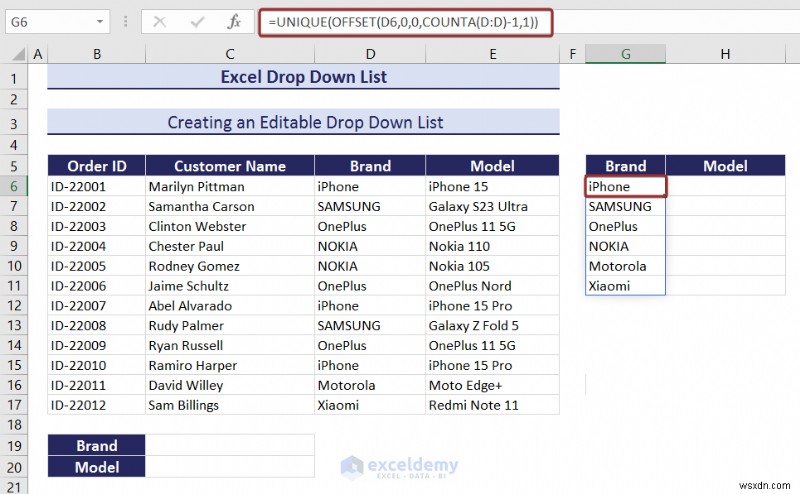Select 'NOKIA' in the column G unique list
The width and height of the screenshot is (800, 494).
tap(626, 246)
